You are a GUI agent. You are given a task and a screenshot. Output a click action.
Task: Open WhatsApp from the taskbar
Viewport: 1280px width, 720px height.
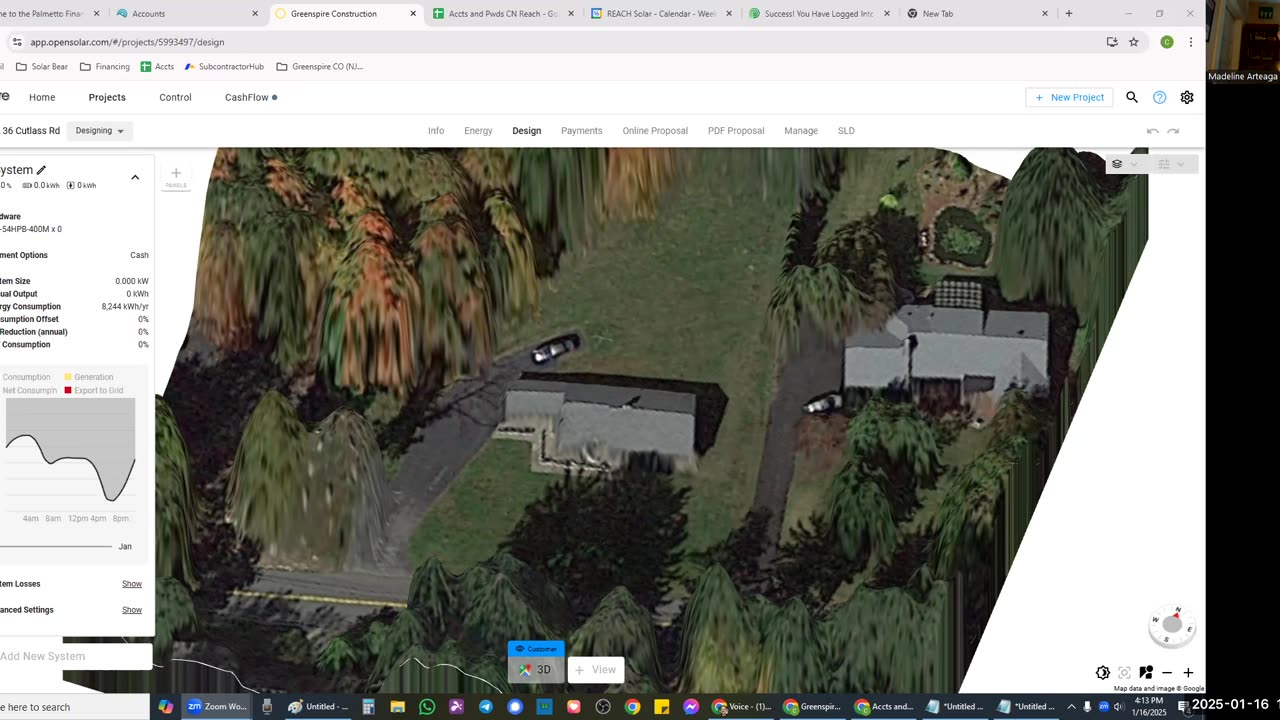tap(427, 707)
